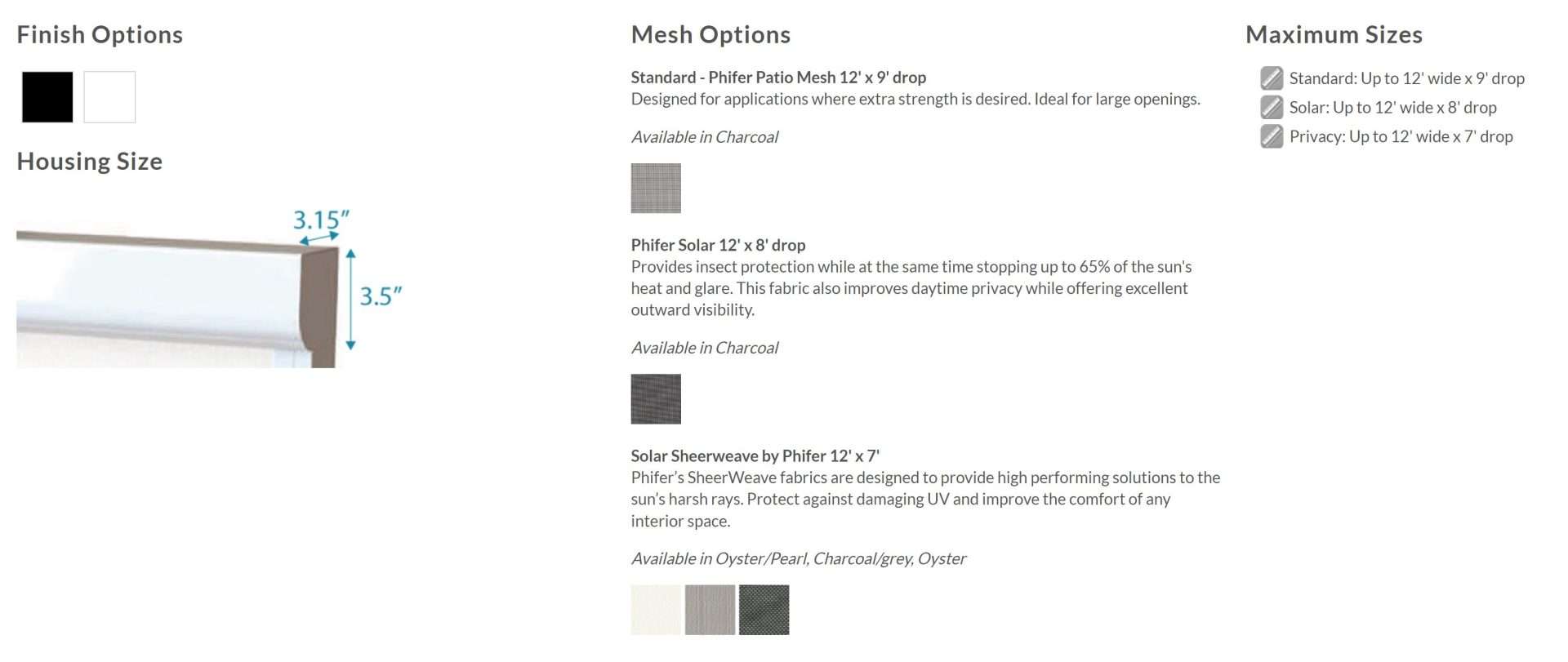This screenshot has height=662, width=1568.
Task: Choose the Charcoal/grey Sheerweave swatch
Action: (710, 610)
